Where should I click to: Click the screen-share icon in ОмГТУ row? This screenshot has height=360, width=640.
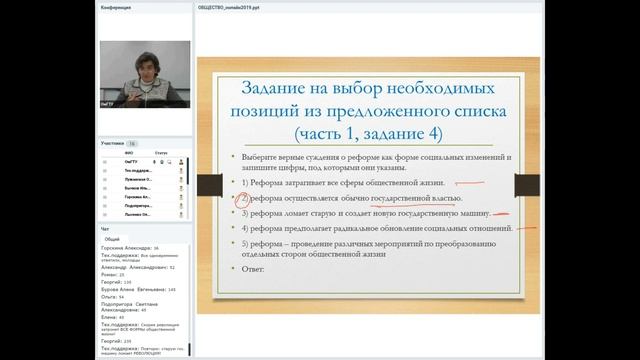pos(169,162)
